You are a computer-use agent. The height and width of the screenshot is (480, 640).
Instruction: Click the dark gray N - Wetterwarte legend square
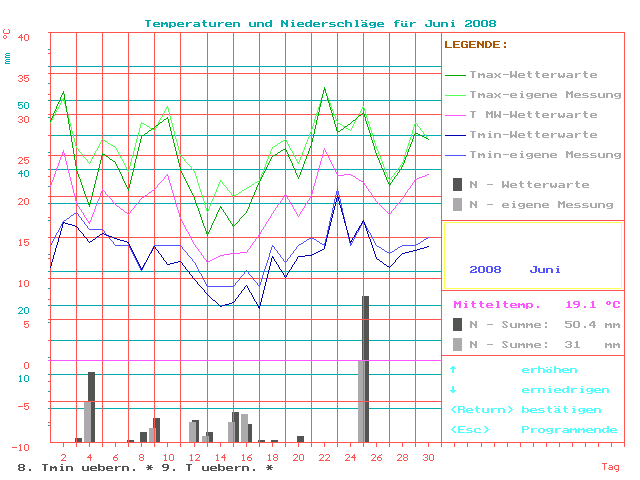(458, 184)
